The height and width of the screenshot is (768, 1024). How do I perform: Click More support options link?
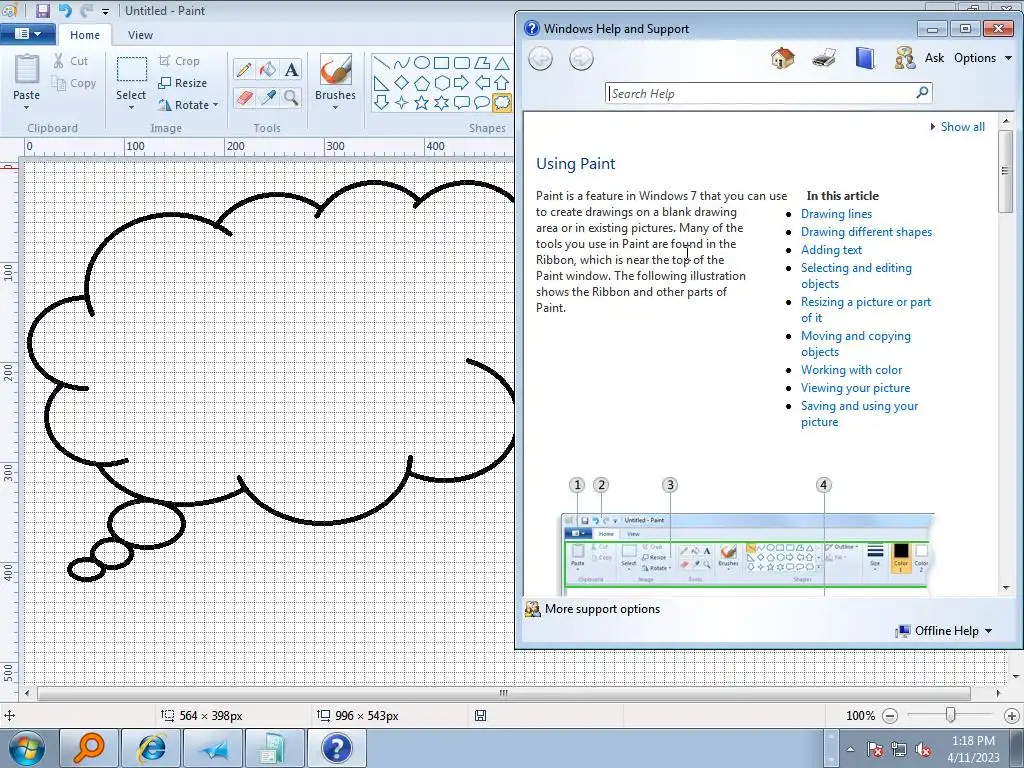point(602,609)
